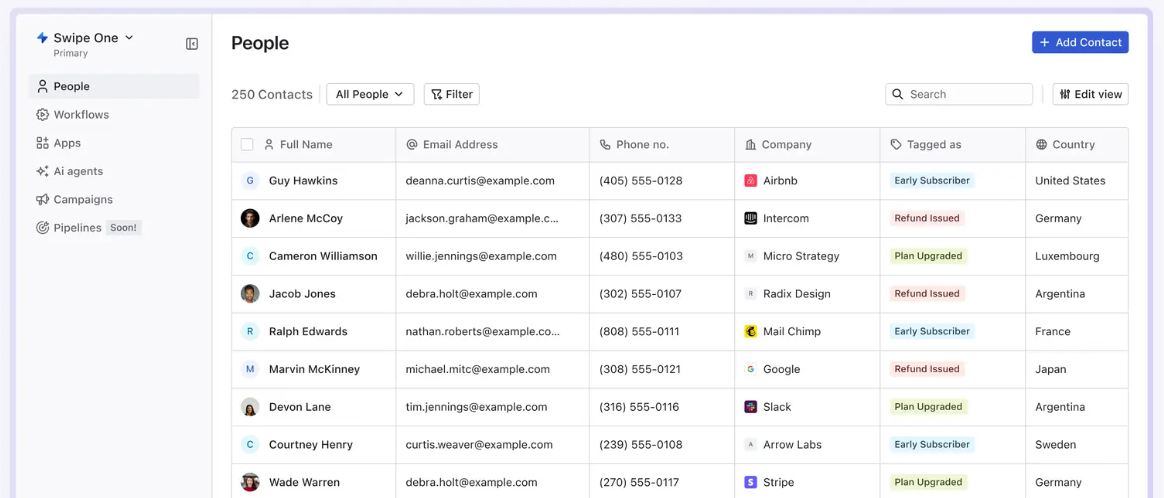Sort by Full Name column header
Screen dimensions: 1164x498
(306, 145)
